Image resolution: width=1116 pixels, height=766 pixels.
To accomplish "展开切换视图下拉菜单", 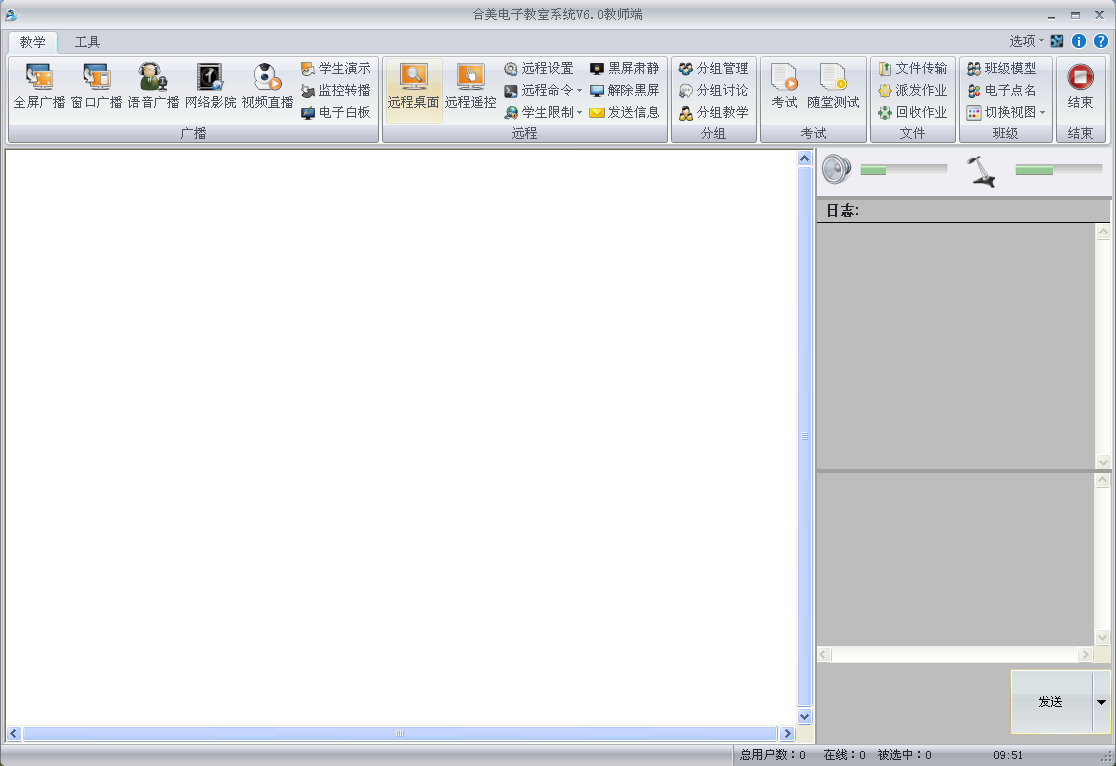I will (x=1045, y=112).
